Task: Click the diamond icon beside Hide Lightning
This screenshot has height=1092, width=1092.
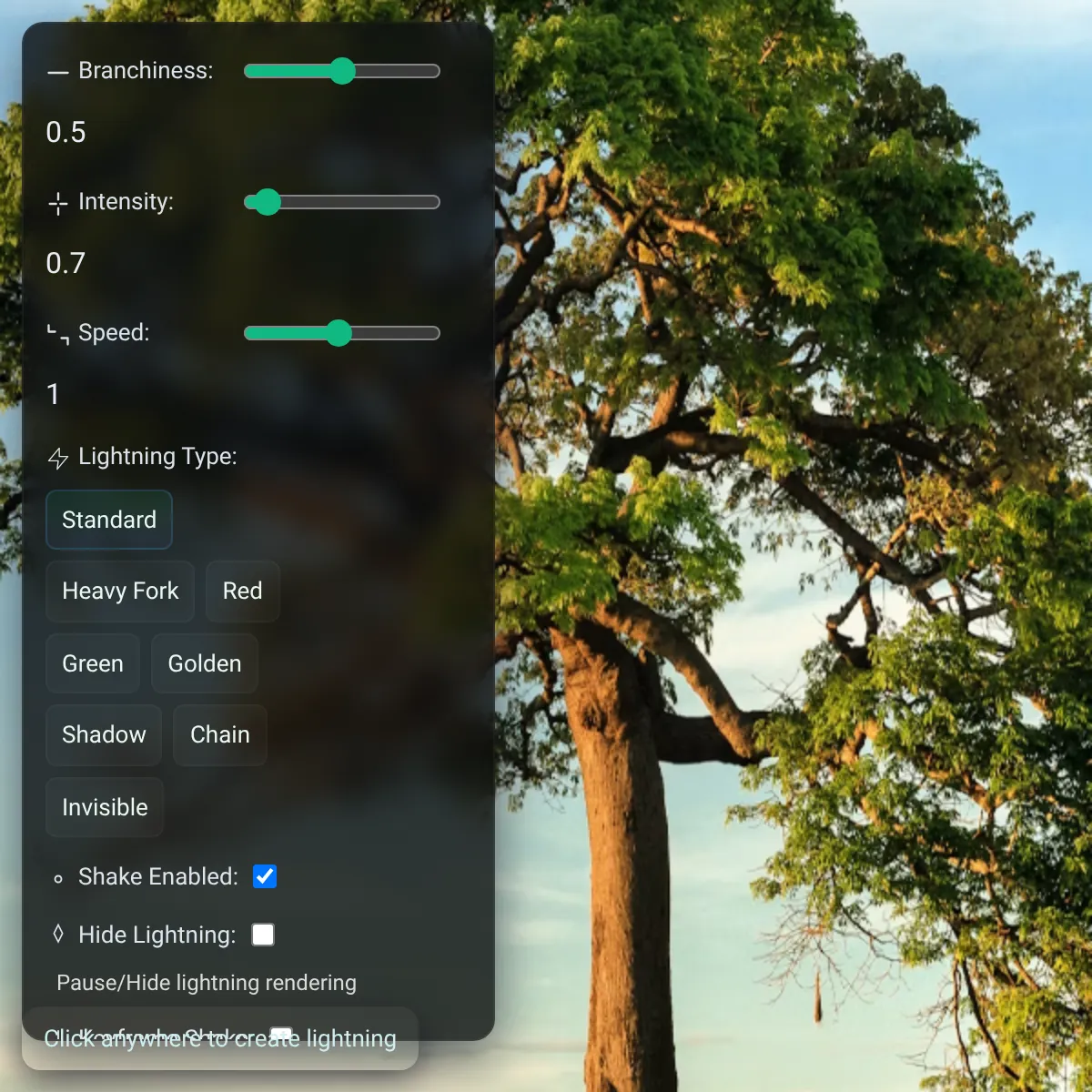Action: [58, 934]
